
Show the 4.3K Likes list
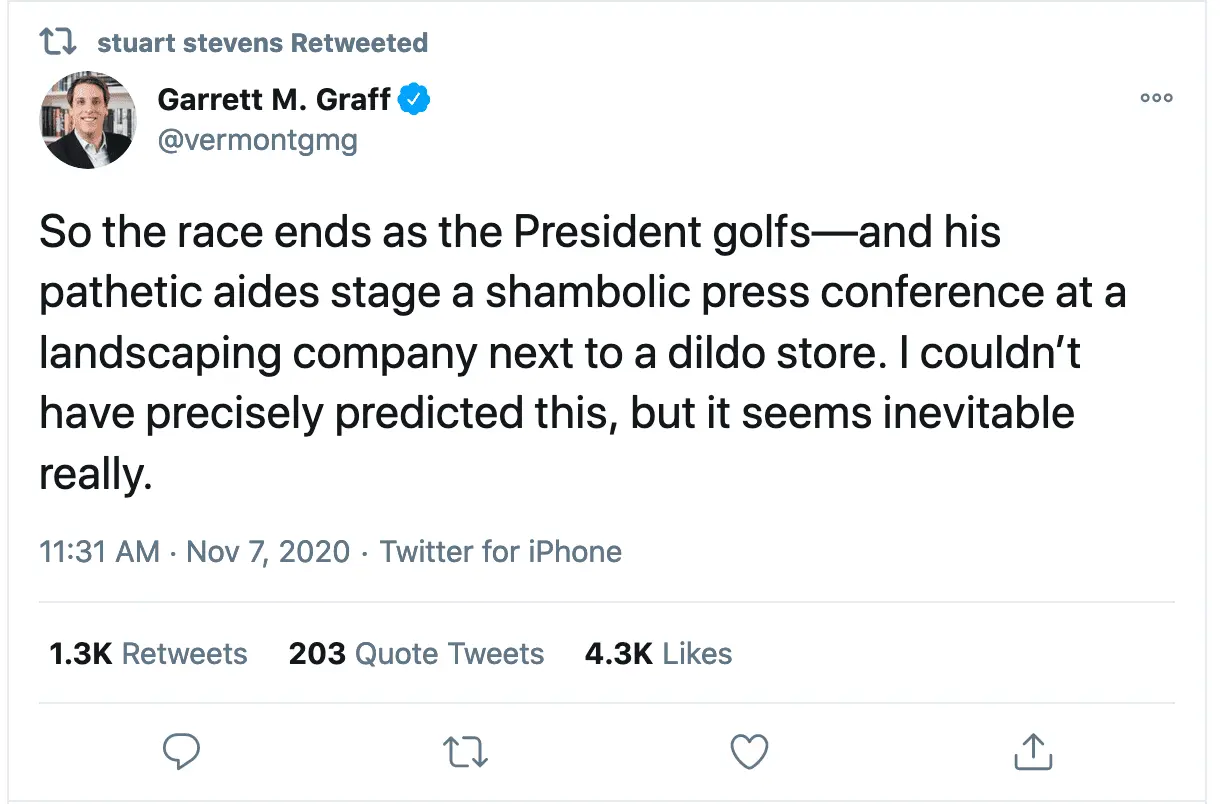(x=658, y=654)
